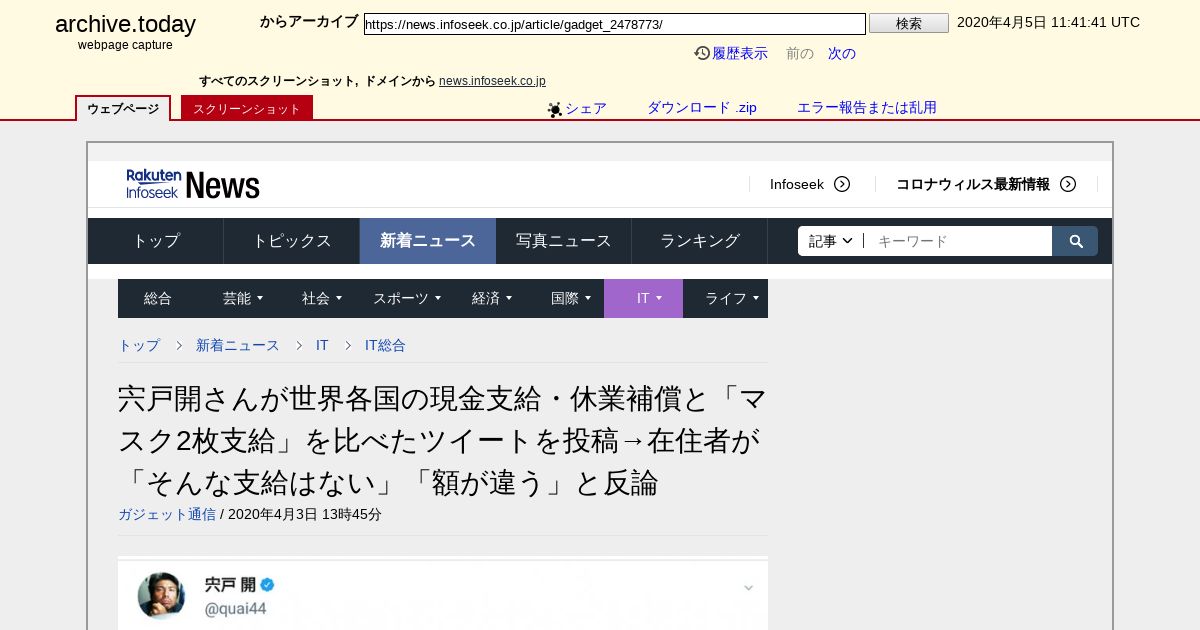
Task: Click the Infoseek arrow circle icon
Action: click(842, 184)
